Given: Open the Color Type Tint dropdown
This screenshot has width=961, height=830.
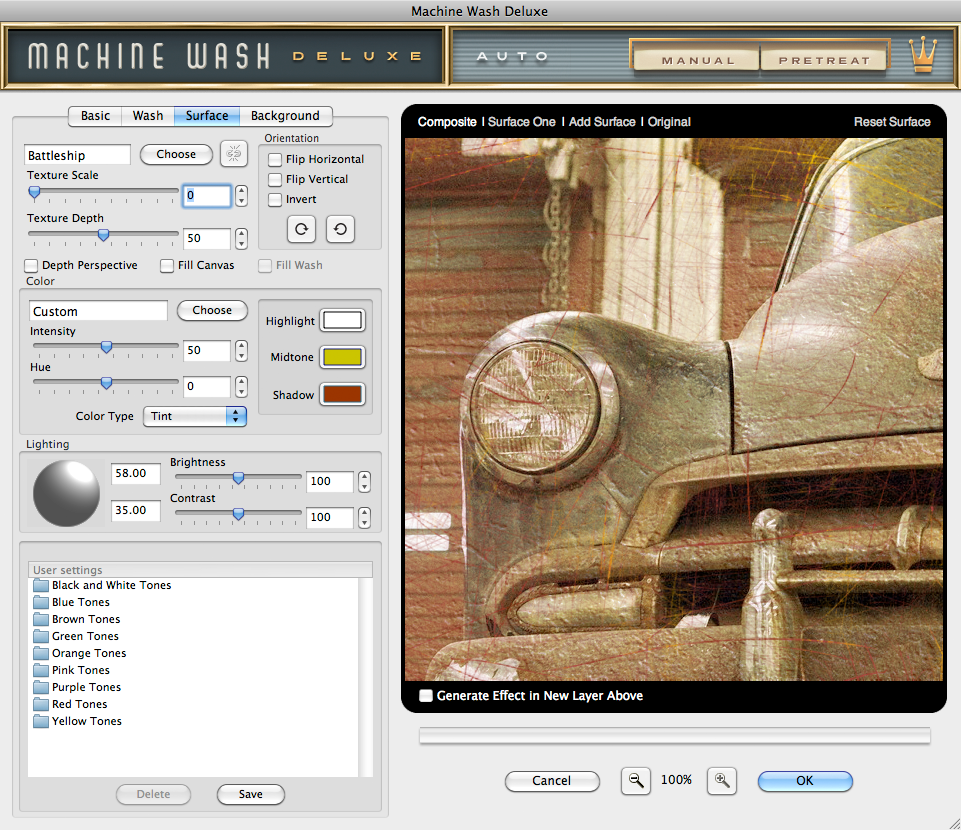Looking at the screenshot, I should pos(195,416).
